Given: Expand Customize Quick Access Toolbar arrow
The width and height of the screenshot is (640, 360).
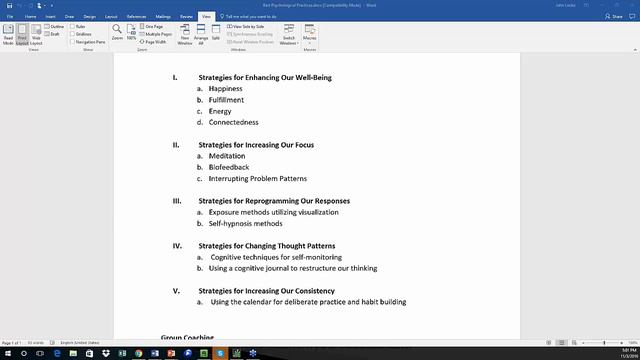Looking at the screenshot, I should [x=52, y=6].
